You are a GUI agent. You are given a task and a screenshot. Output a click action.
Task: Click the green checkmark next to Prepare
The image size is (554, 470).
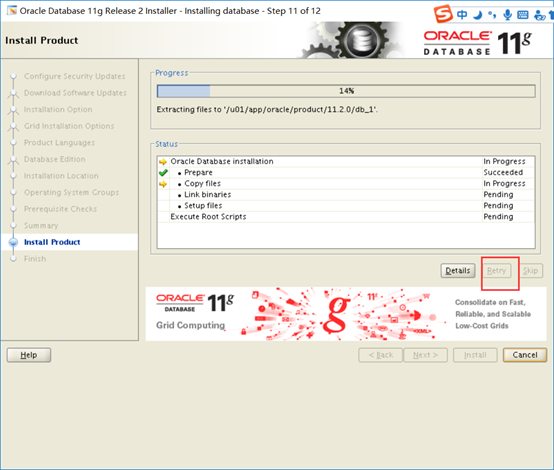click(x=163, y=173)
